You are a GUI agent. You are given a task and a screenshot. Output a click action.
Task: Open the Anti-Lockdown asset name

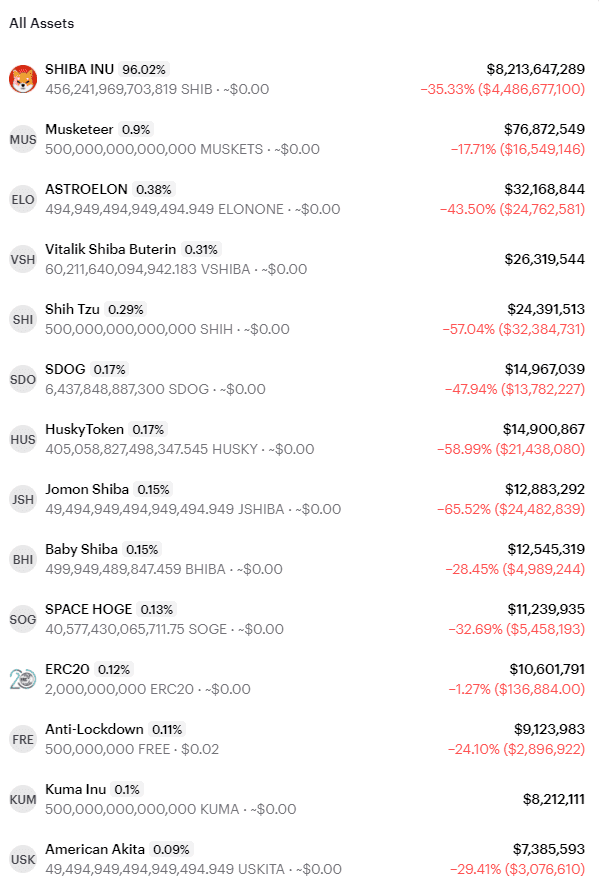[x=94, y=729]
